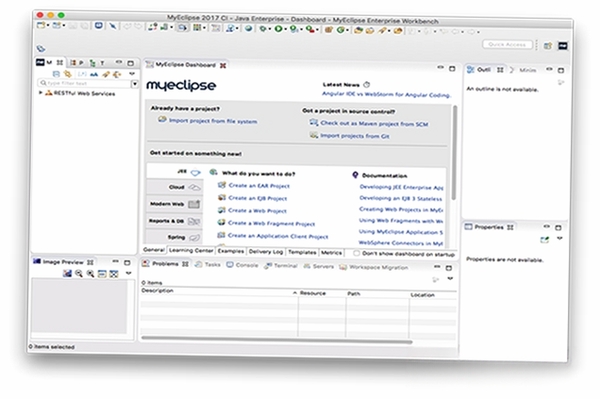Click the New wizard toolbar icon
Screen dimensions: 600x399
(x=41, y=25)
